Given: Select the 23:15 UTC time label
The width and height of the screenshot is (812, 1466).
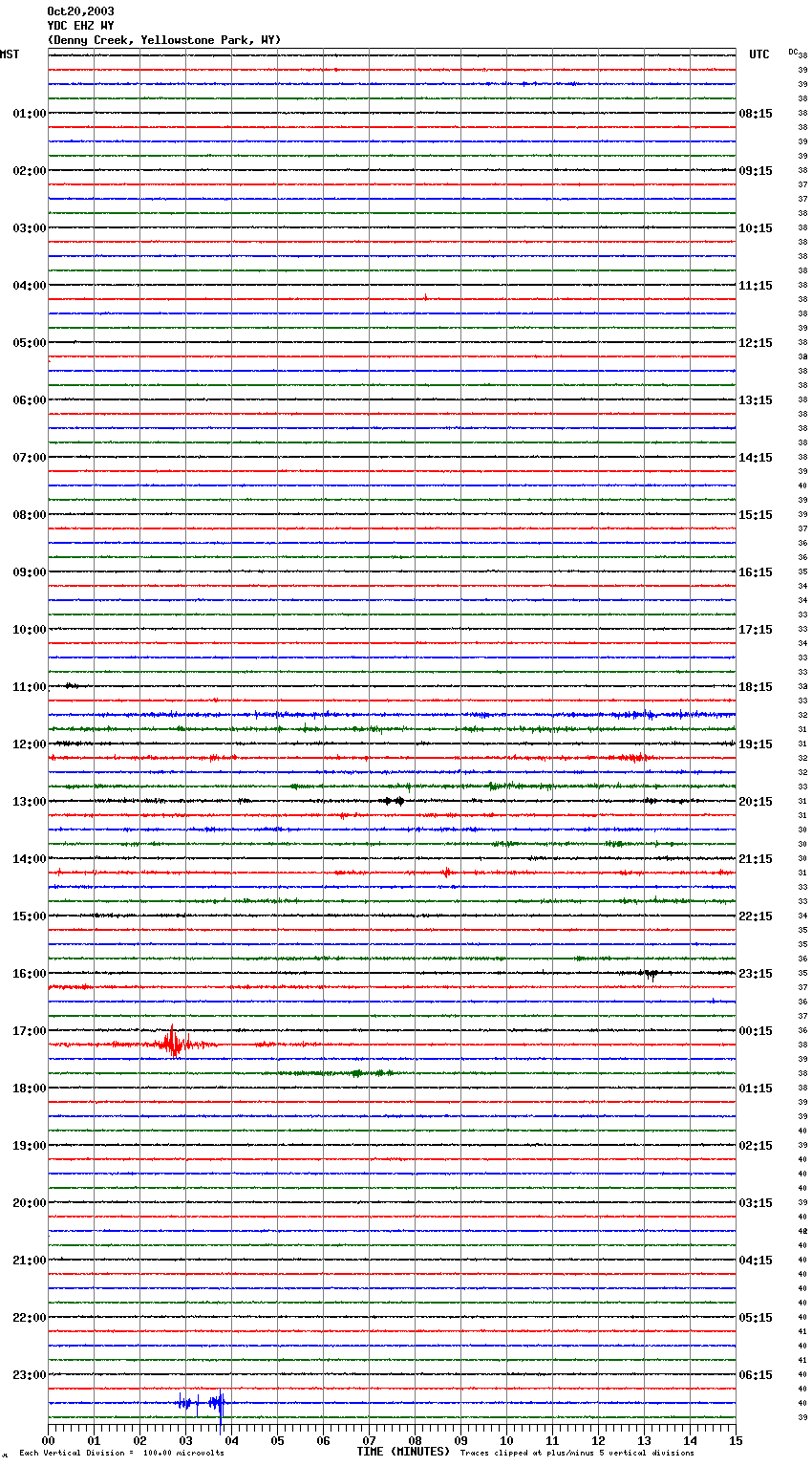Looking at the screenshot, I should pos(756,974).
